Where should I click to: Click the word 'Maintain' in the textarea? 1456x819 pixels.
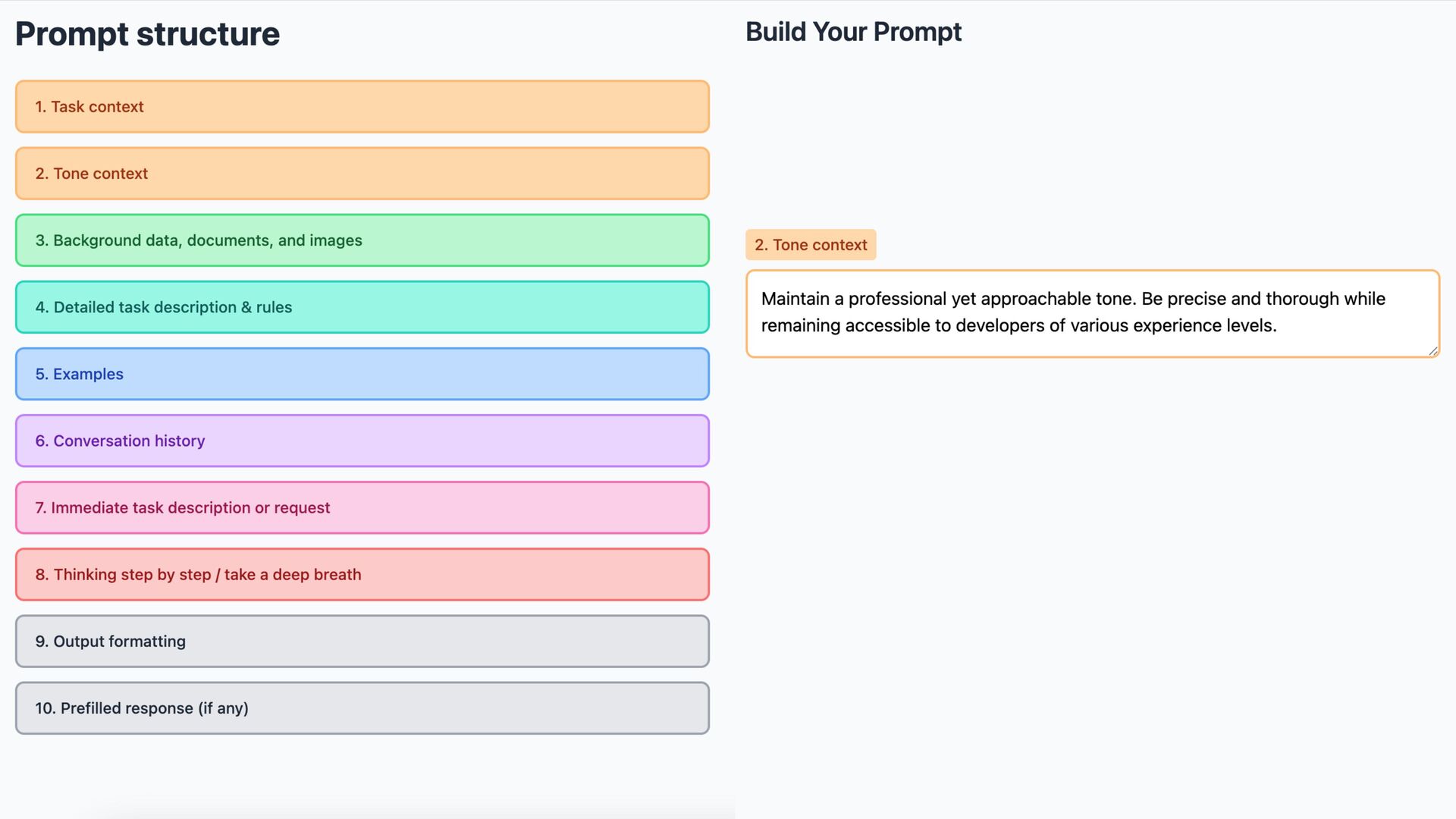point(795,299)
